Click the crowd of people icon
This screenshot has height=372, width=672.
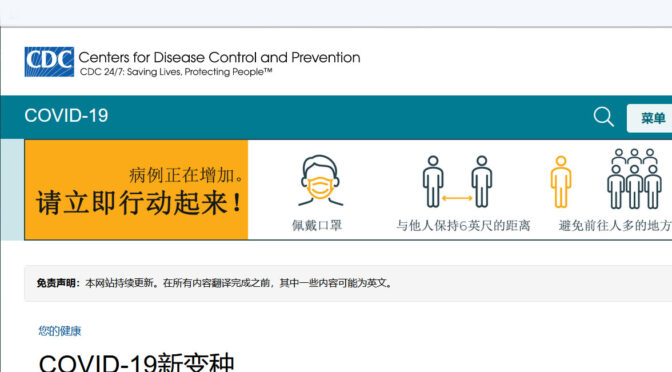(634, 179)
